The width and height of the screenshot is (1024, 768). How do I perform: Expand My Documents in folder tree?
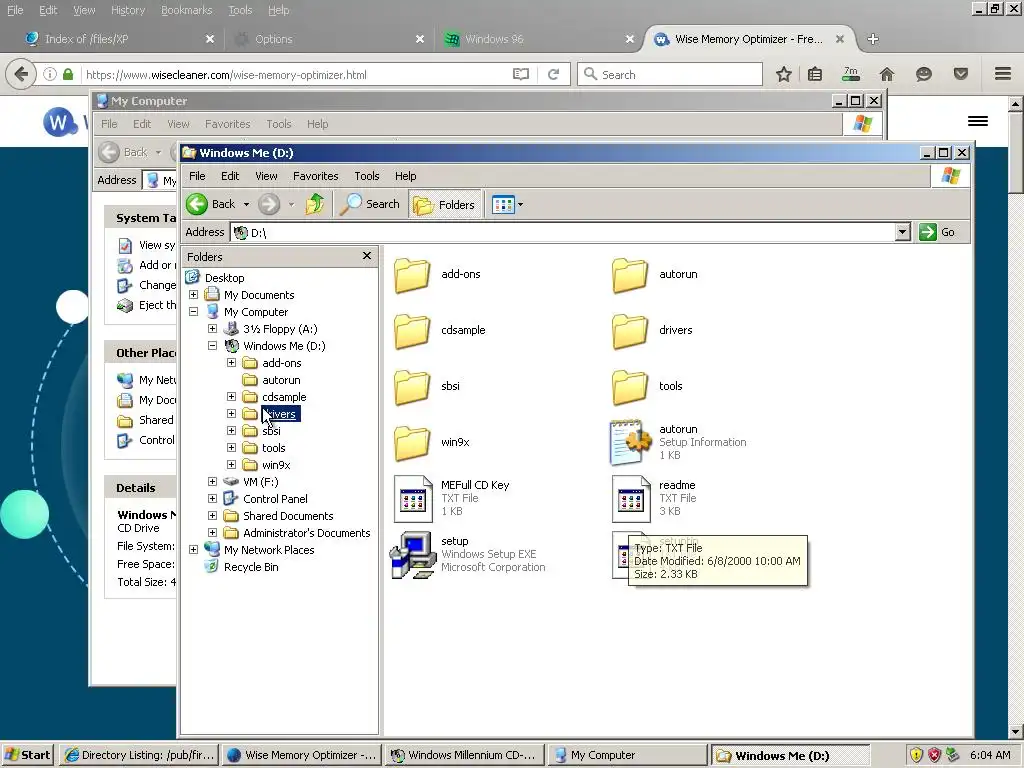coord(193,295)
